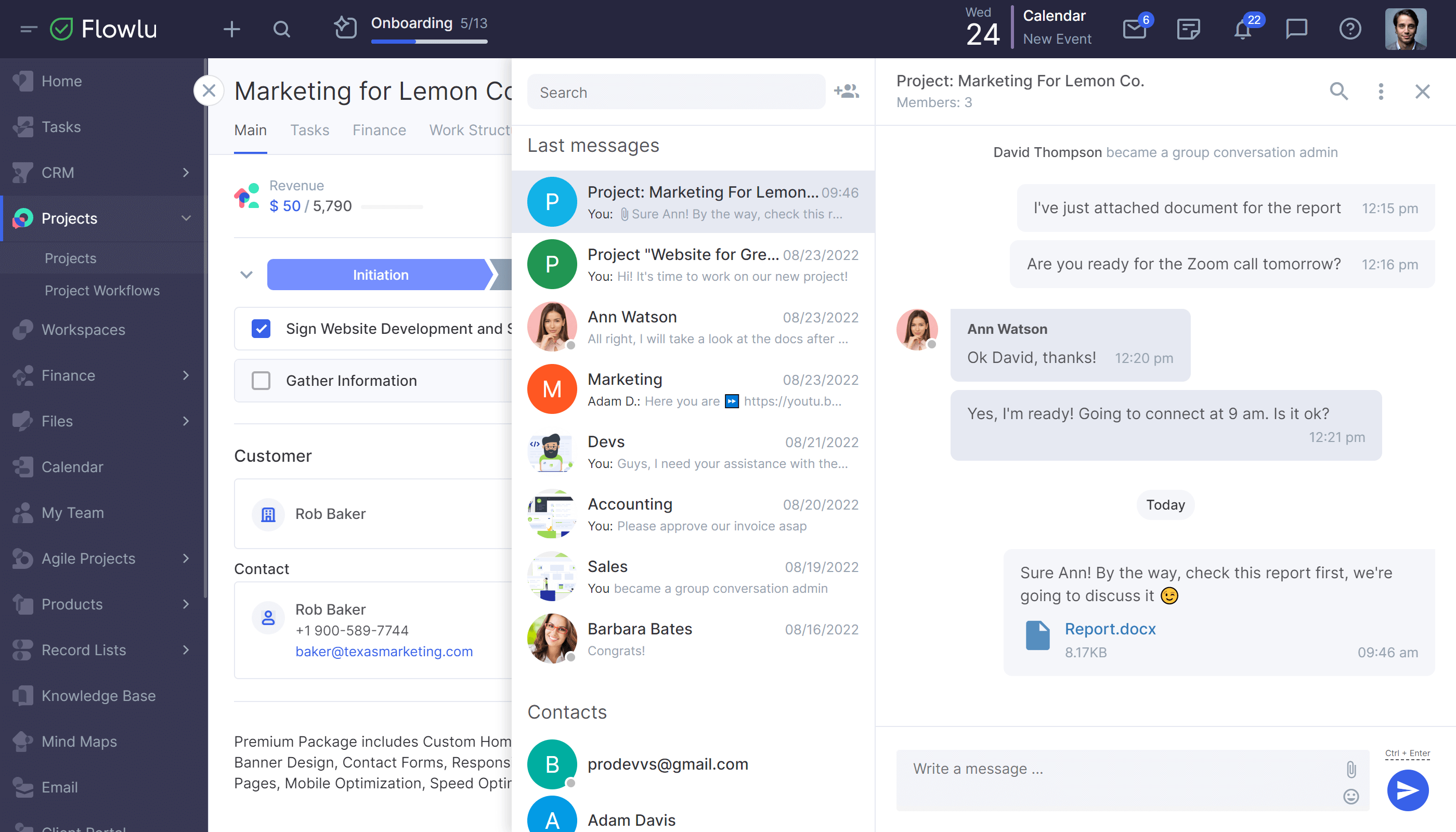
Task: Open the notifications bell icon
Action: click(x=1243, y=27)
